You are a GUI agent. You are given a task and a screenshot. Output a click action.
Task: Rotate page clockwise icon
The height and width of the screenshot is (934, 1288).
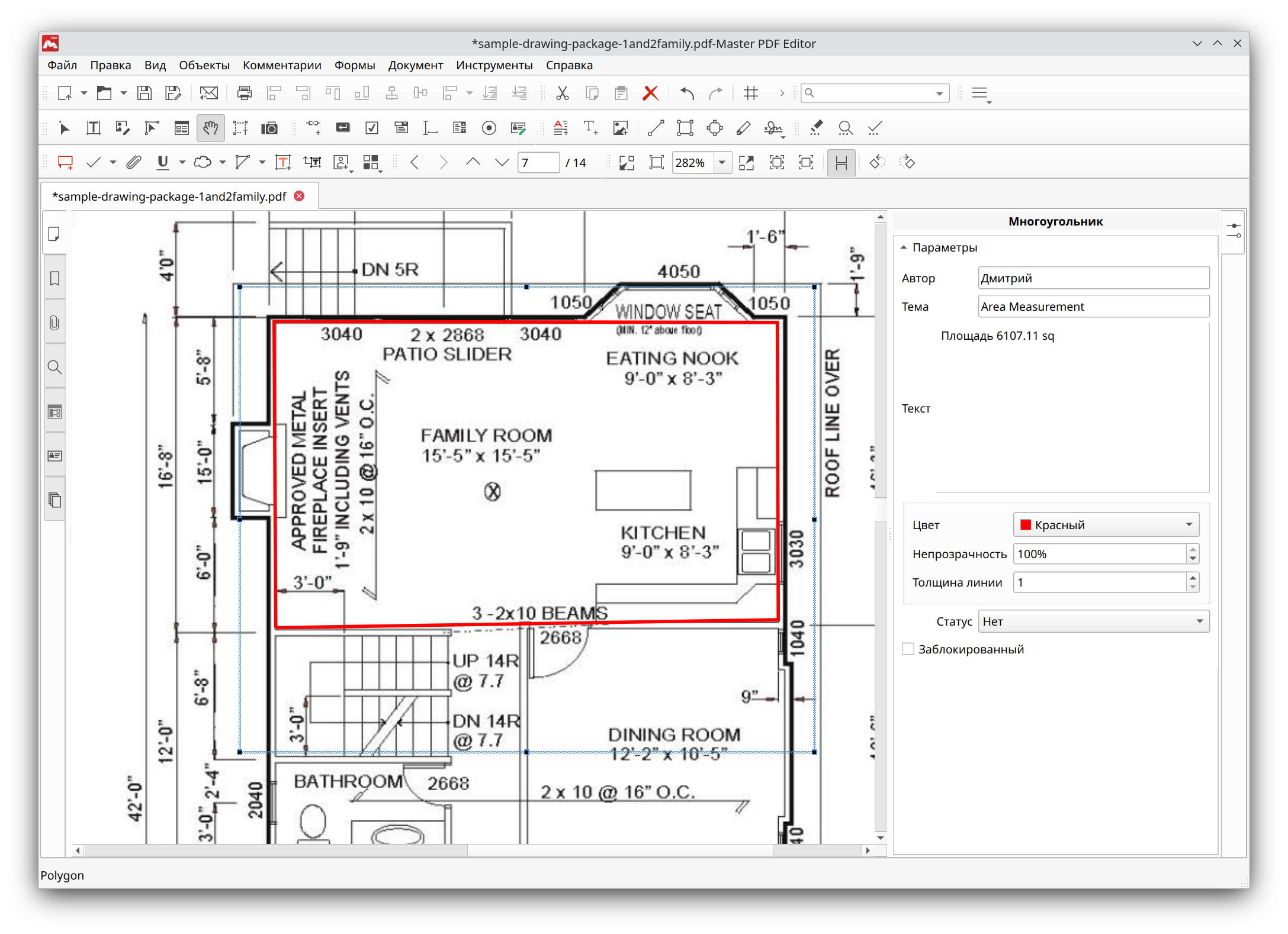click(x=907, y=163)
